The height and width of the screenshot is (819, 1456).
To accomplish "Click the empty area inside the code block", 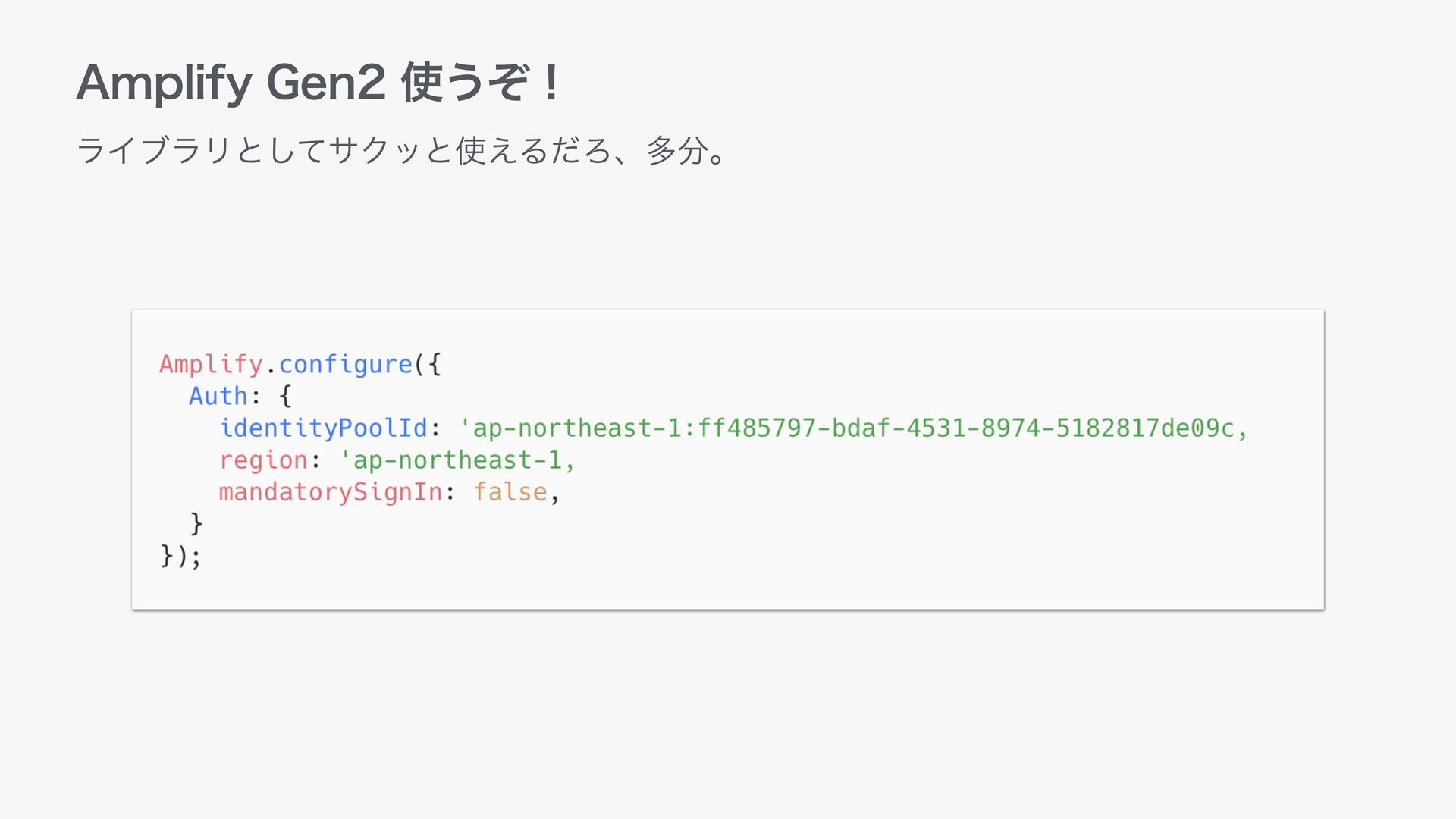I will pyautogui.click(x=910, y=531).
